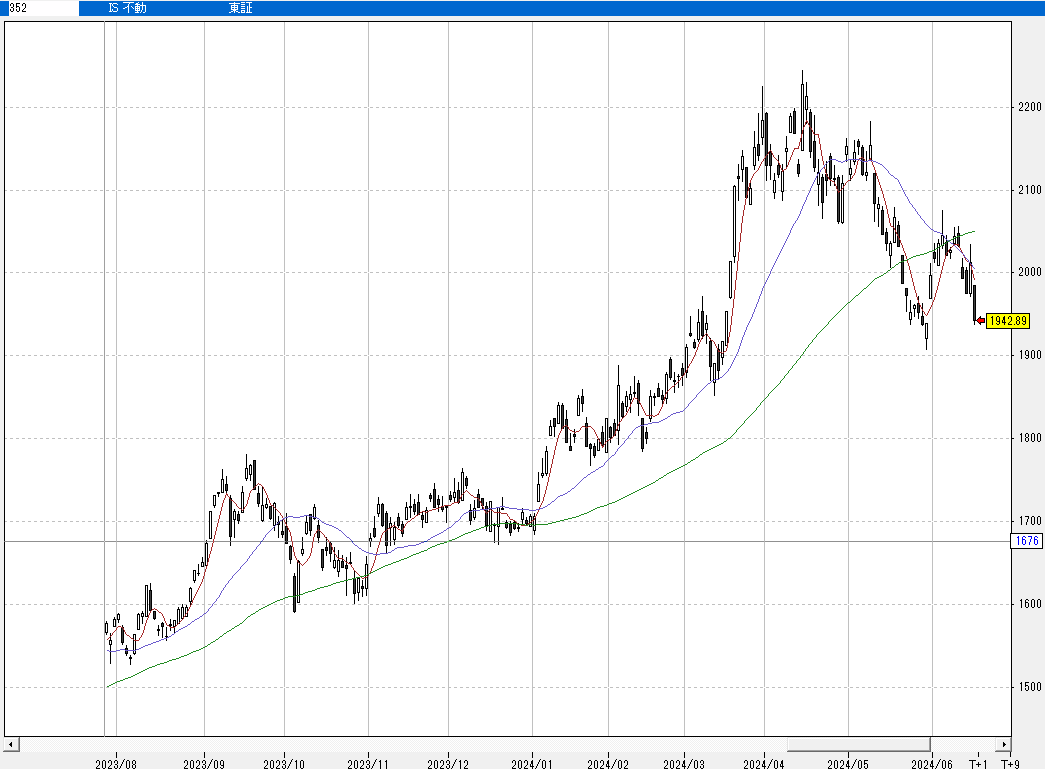The height and width of the screenshot is (769, 1045).
Task: Click the 2023/12 date label
Action: point(448,764)
